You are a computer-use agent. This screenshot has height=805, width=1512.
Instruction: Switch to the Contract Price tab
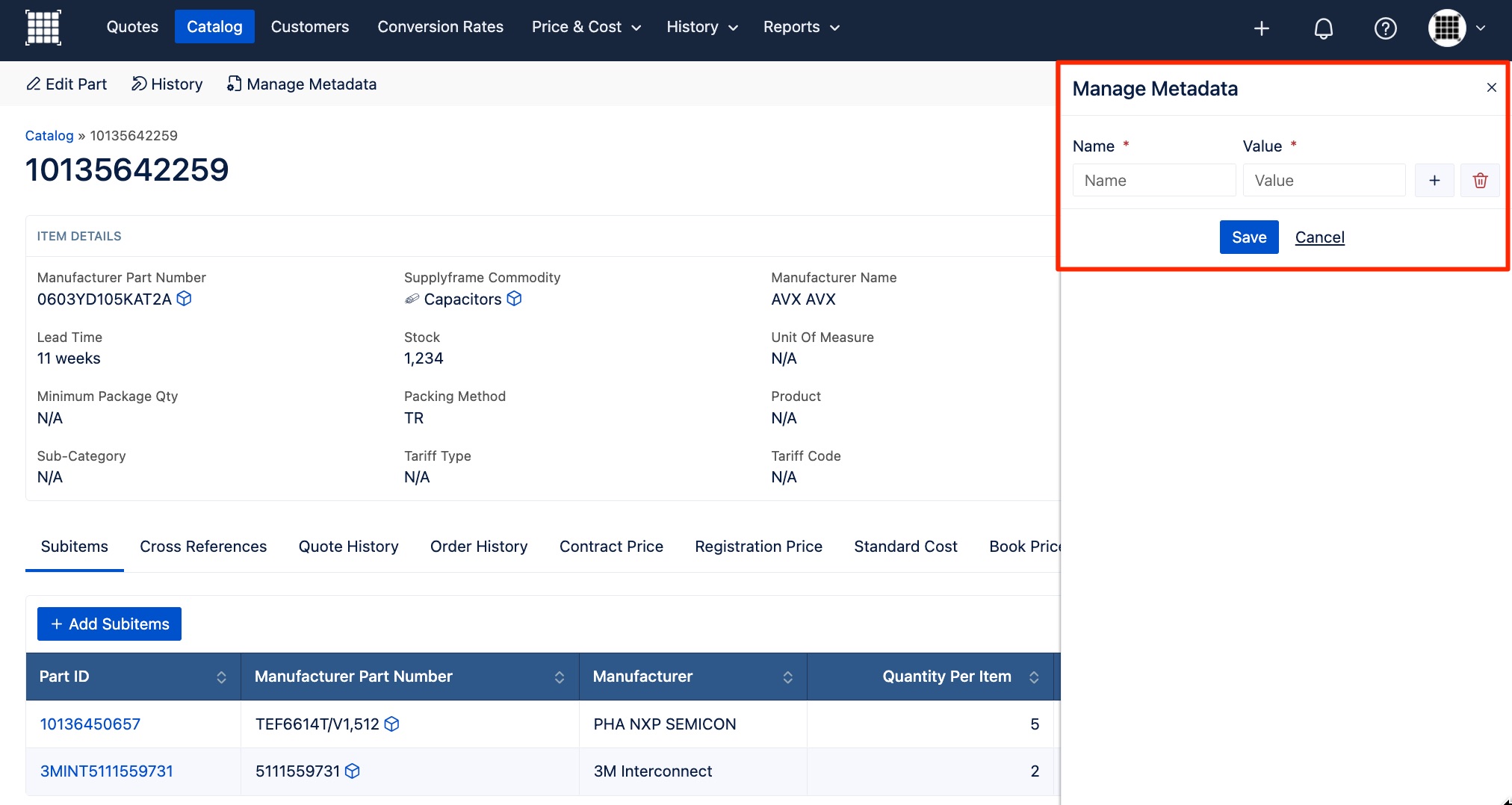point(611,547)
